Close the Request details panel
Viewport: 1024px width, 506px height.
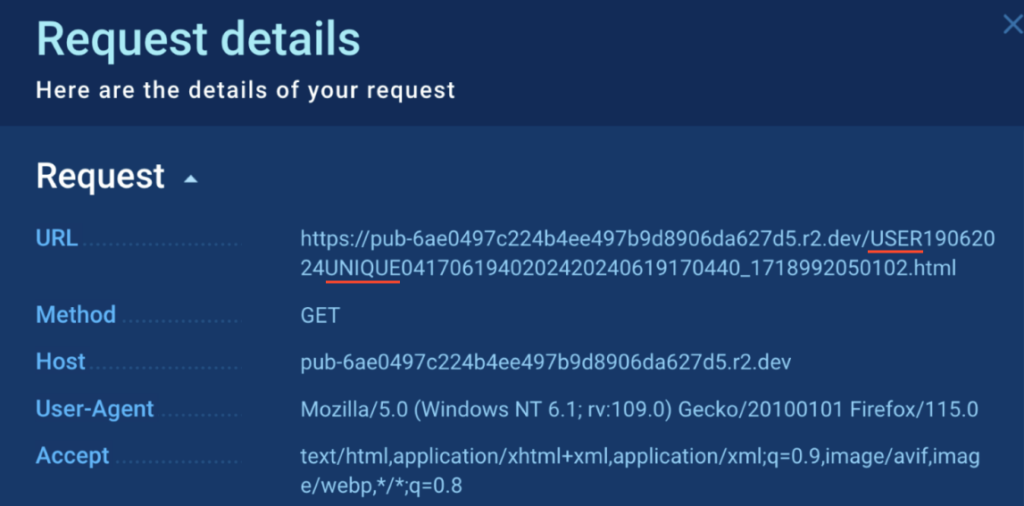(1012, 26)
